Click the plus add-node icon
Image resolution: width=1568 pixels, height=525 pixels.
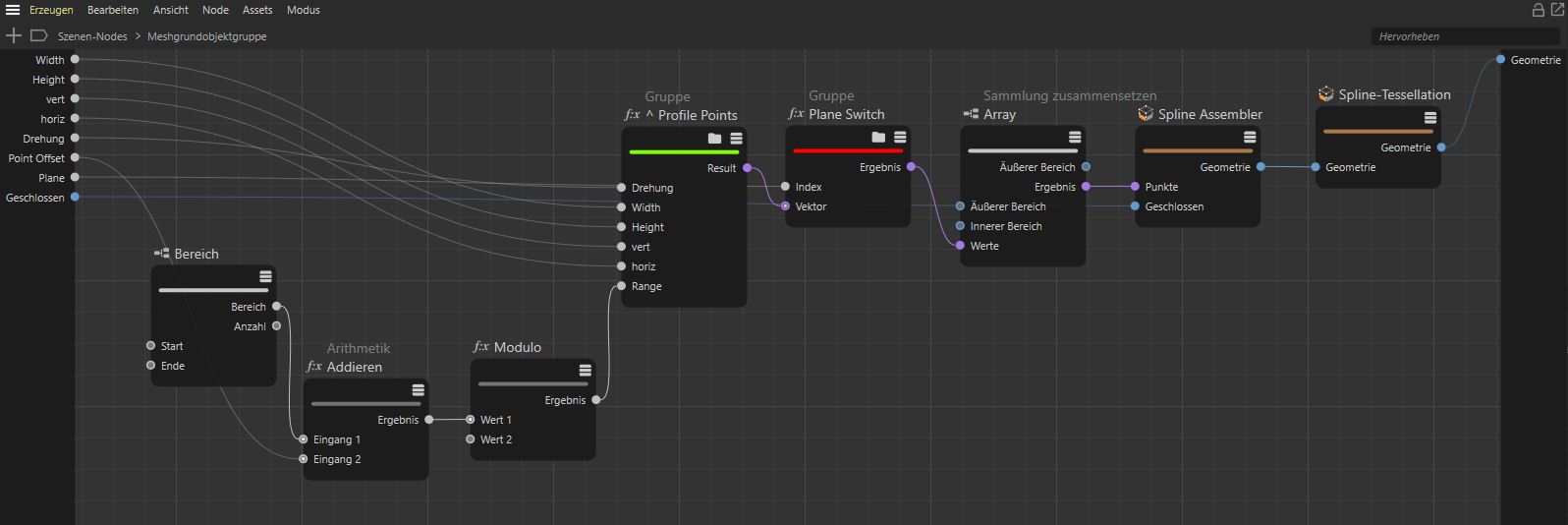[x=14, y=35]
